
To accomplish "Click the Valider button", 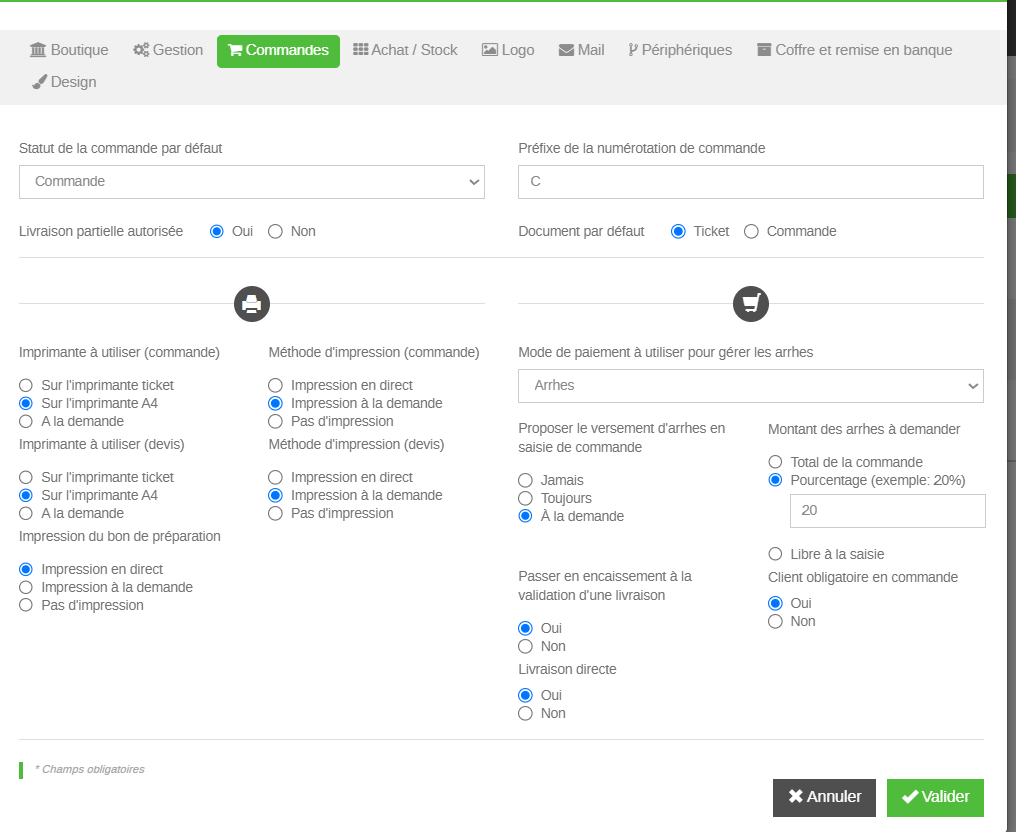I will 935,797.
